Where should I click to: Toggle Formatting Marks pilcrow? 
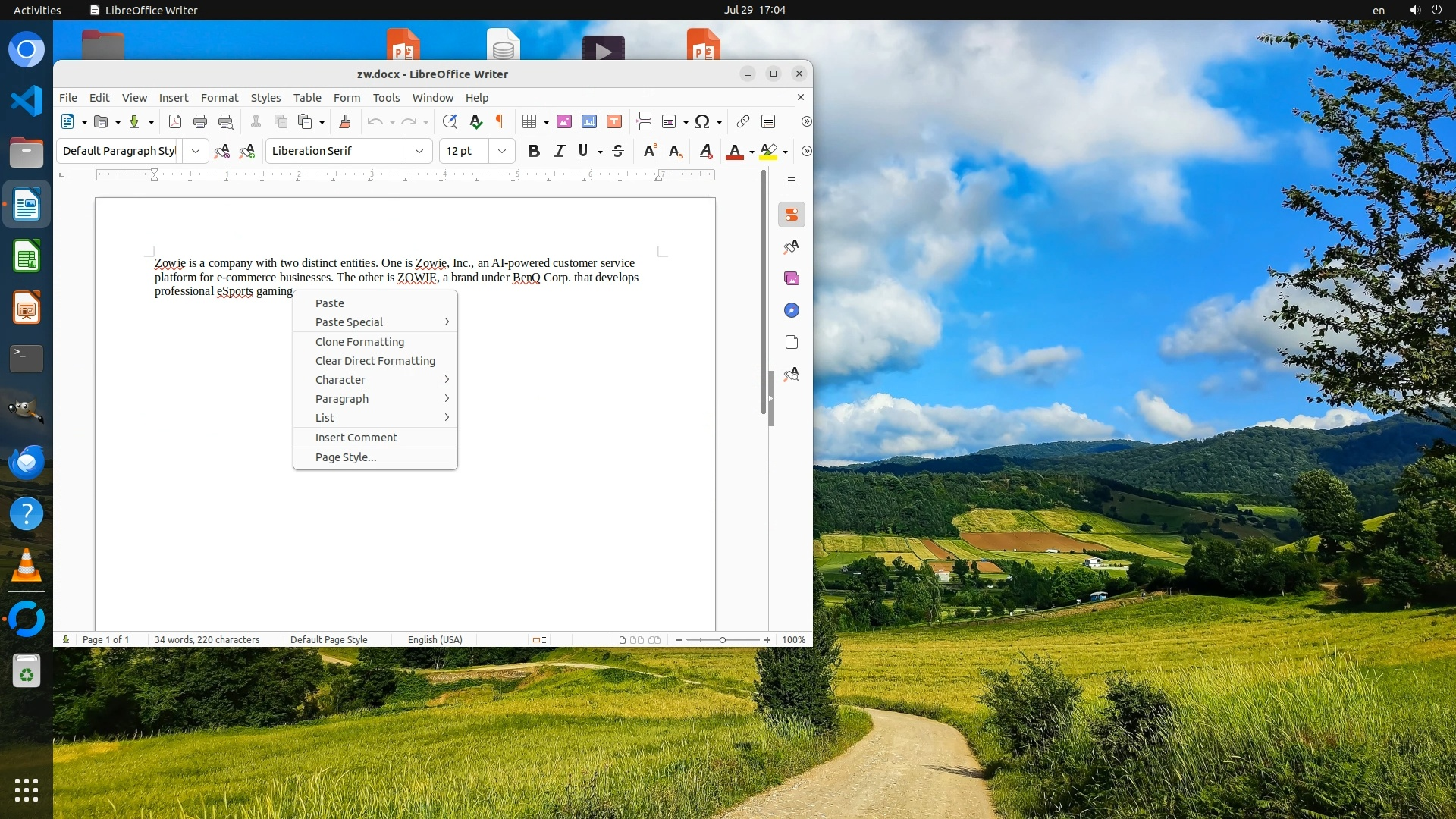pos(500,121)
